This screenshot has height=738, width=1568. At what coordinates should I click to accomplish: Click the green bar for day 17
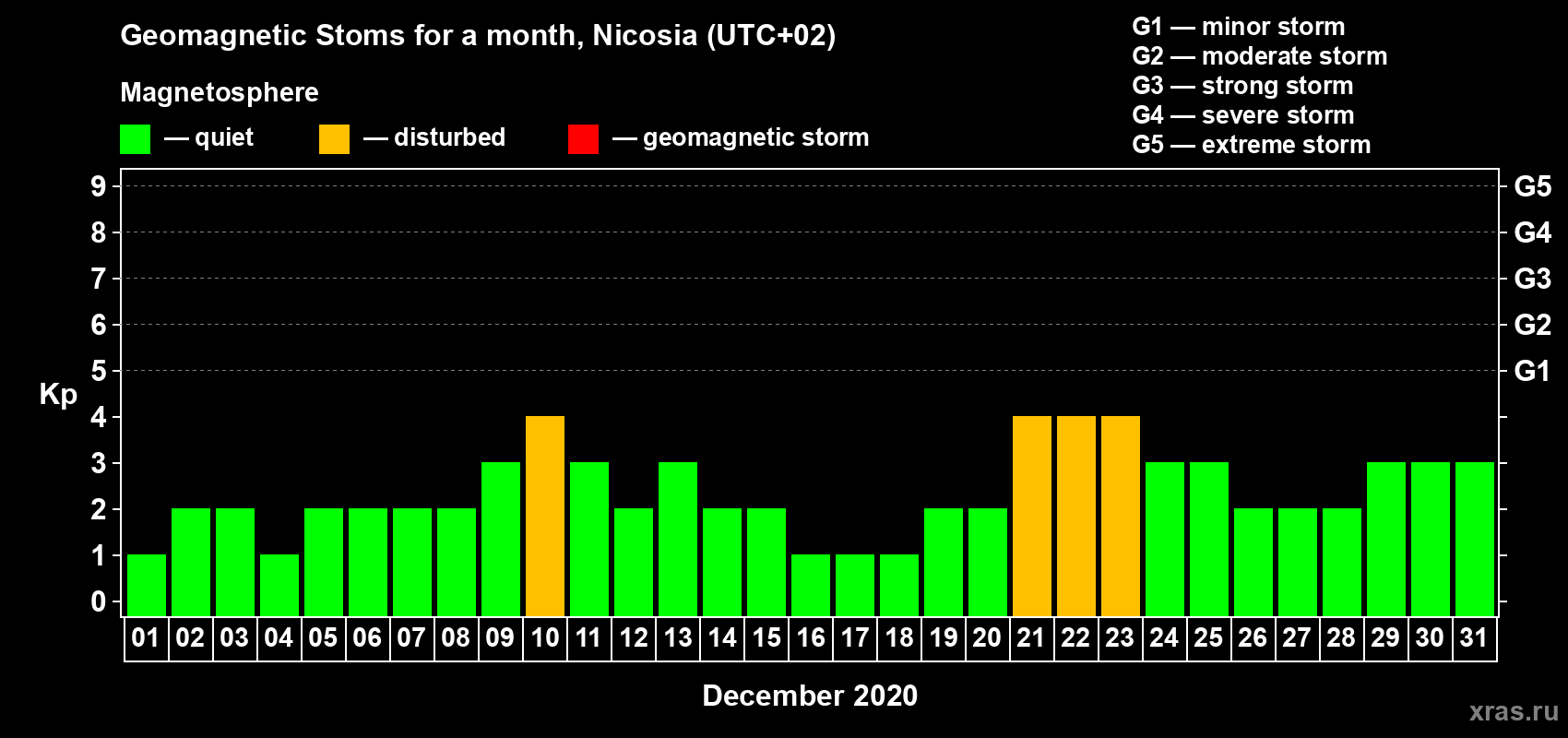click(x=855, y=585)
